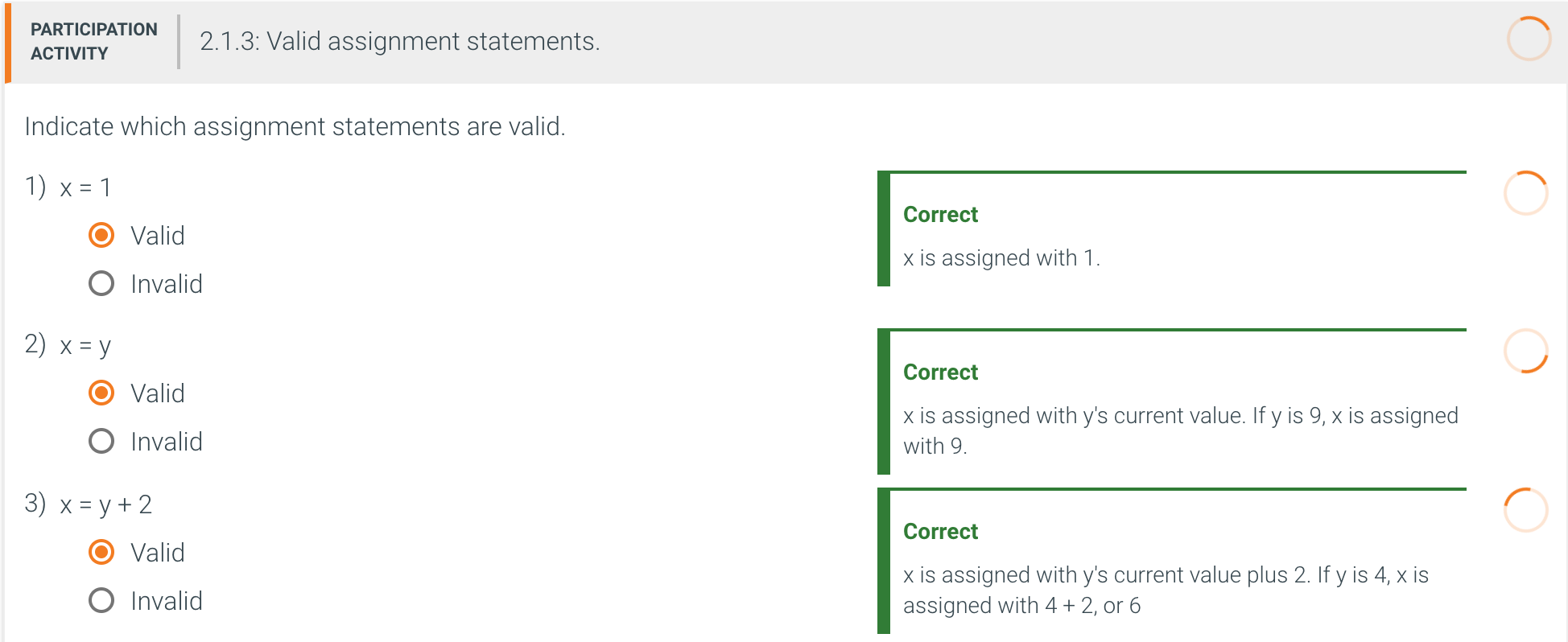Click the Participation Activity label

pyautogui.click(x=94, y=41)
